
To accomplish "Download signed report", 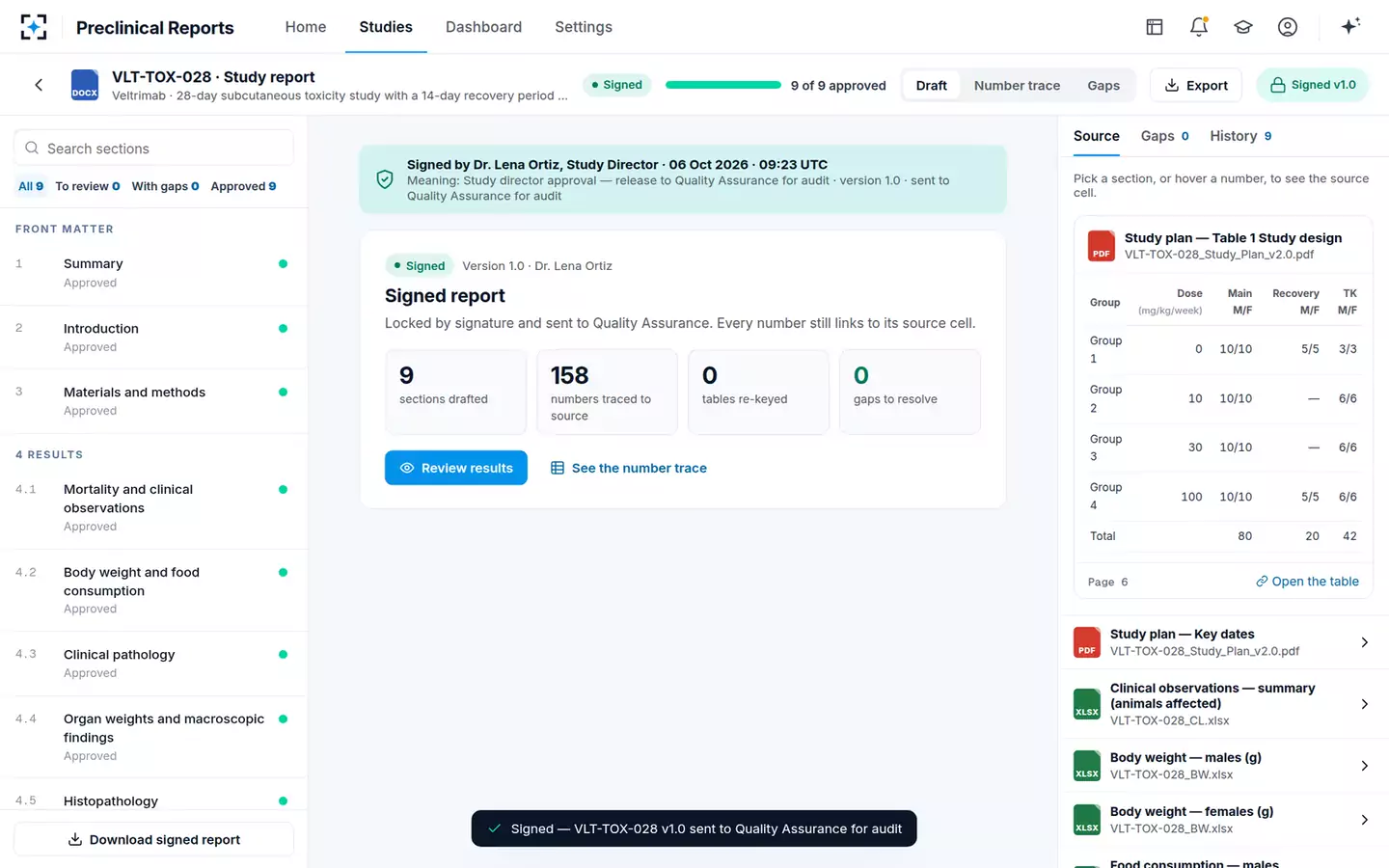I will [153, 839].
